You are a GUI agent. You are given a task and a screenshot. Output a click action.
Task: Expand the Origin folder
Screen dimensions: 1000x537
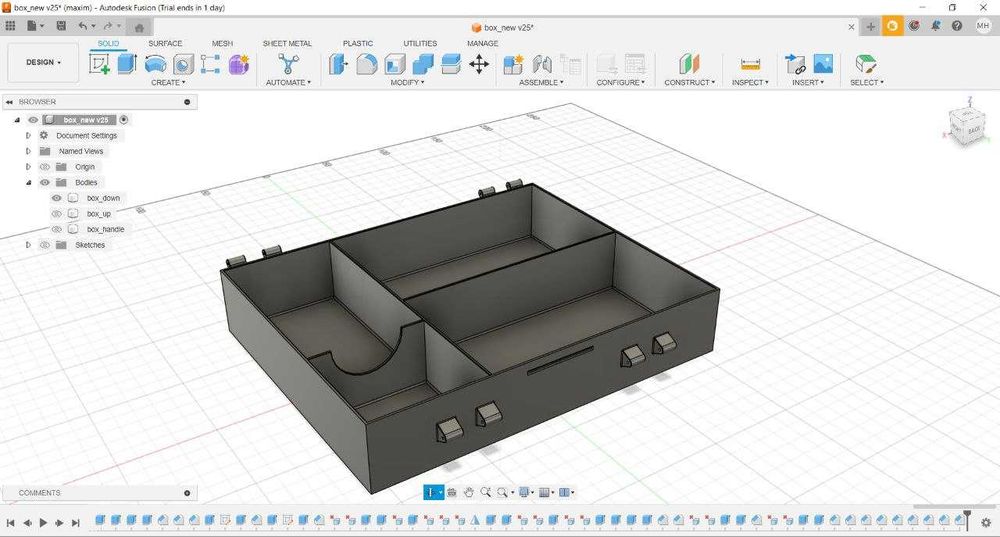28,167
